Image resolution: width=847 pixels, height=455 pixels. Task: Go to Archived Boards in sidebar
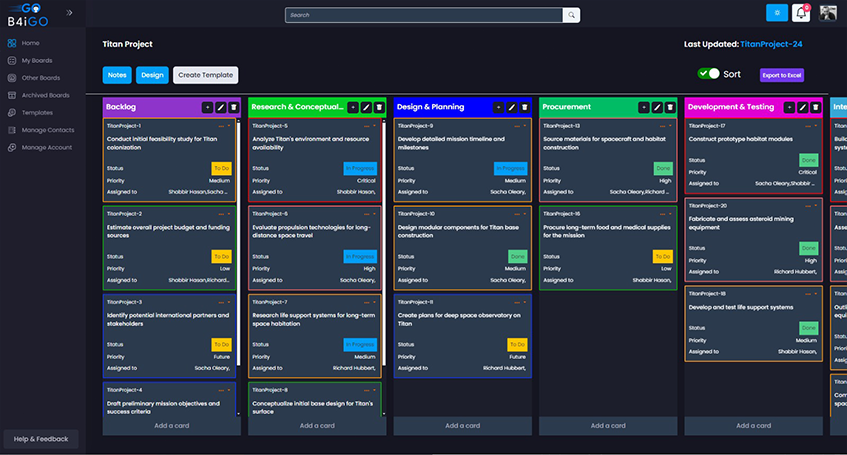point(45,95)
